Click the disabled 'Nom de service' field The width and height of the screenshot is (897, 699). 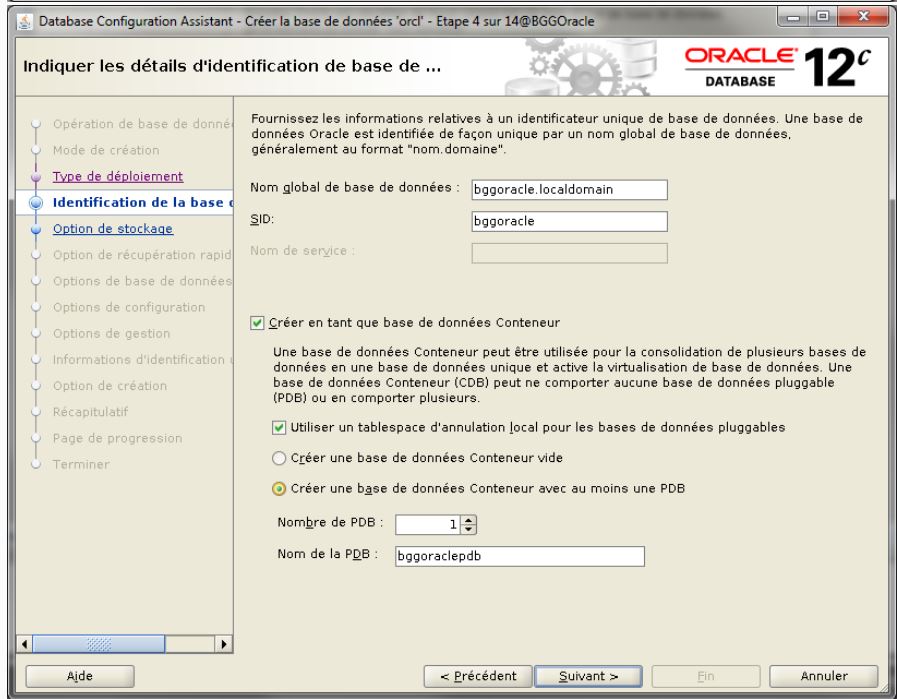[569, 253]
